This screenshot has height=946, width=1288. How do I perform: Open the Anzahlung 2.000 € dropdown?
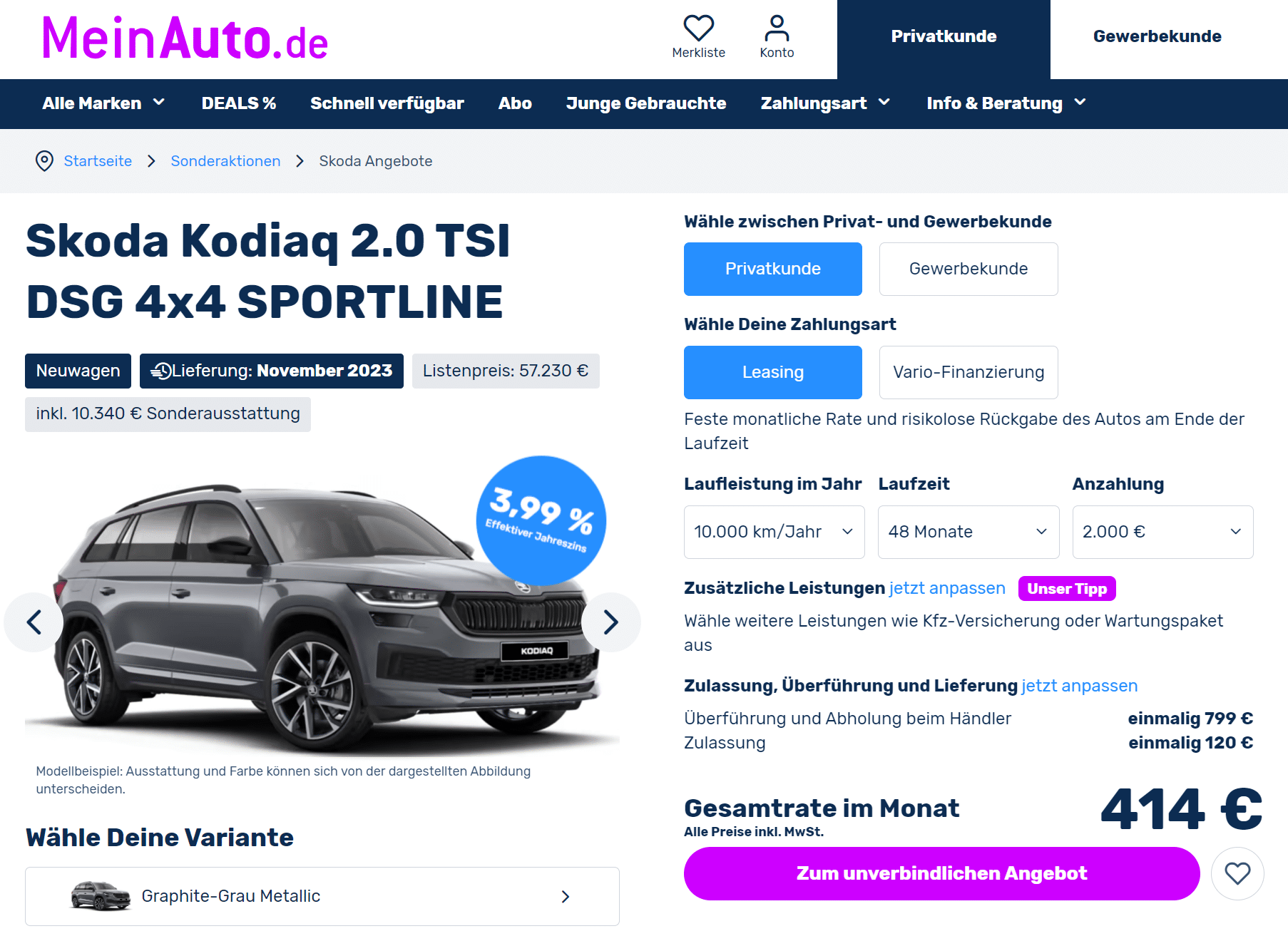(x=1162, y=532)
